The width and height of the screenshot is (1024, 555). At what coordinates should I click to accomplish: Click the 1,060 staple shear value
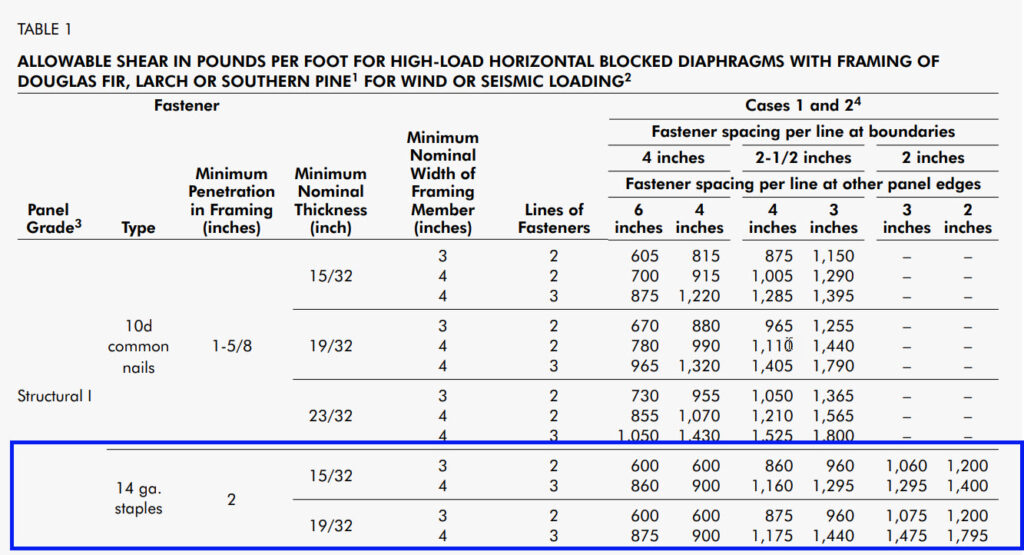[x=906, y=466]
